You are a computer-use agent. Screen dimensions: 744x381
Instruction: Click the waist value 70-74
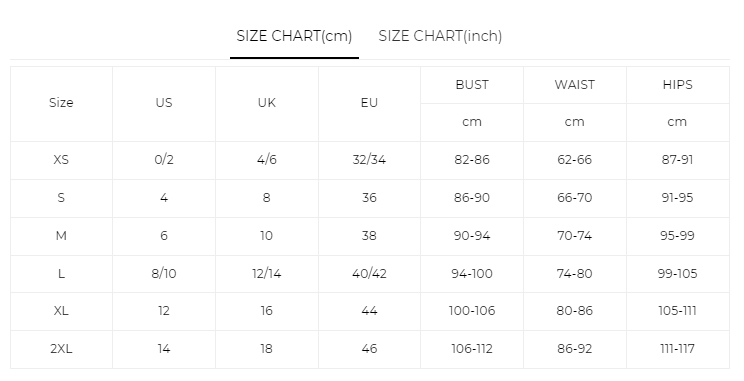575,236
